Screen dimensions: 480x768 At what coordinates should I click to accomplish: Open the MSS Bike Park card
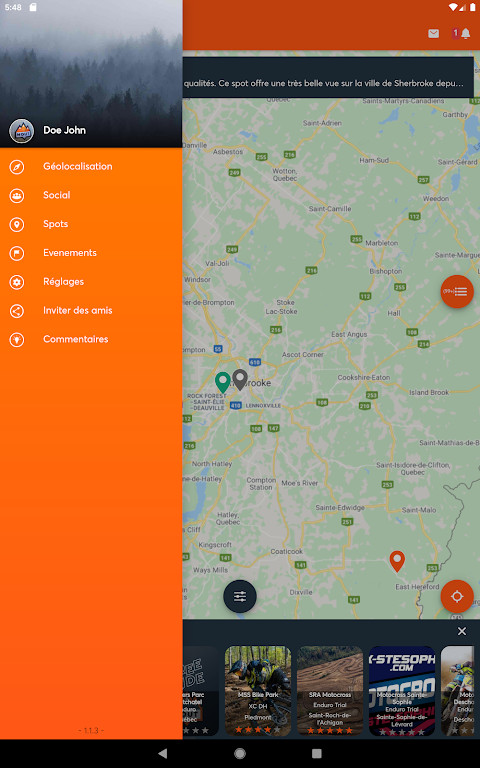pos(258,691)
